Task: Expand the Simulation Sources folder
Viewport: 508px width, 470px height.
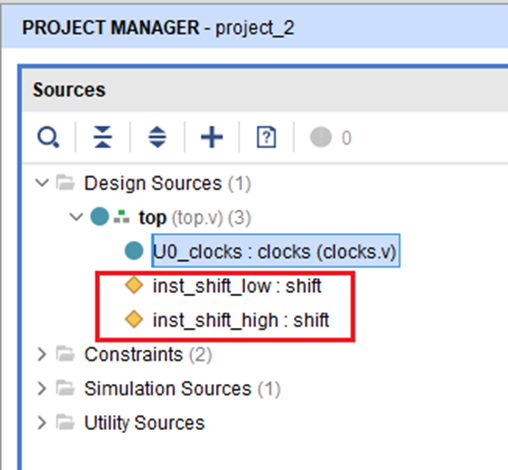Action: point(42,389)
